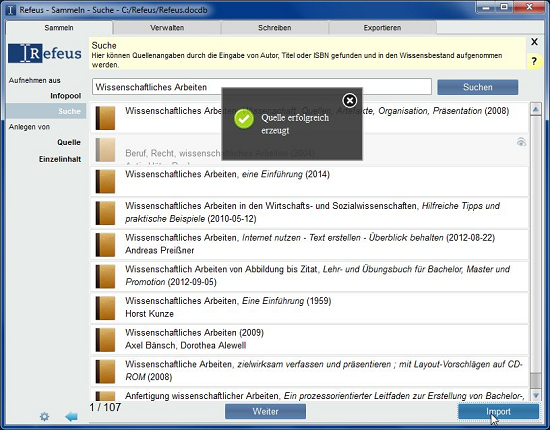Select result 'Wissenschaftliches Arbeiten, eine Einführung (2014)'

[309, 181]
